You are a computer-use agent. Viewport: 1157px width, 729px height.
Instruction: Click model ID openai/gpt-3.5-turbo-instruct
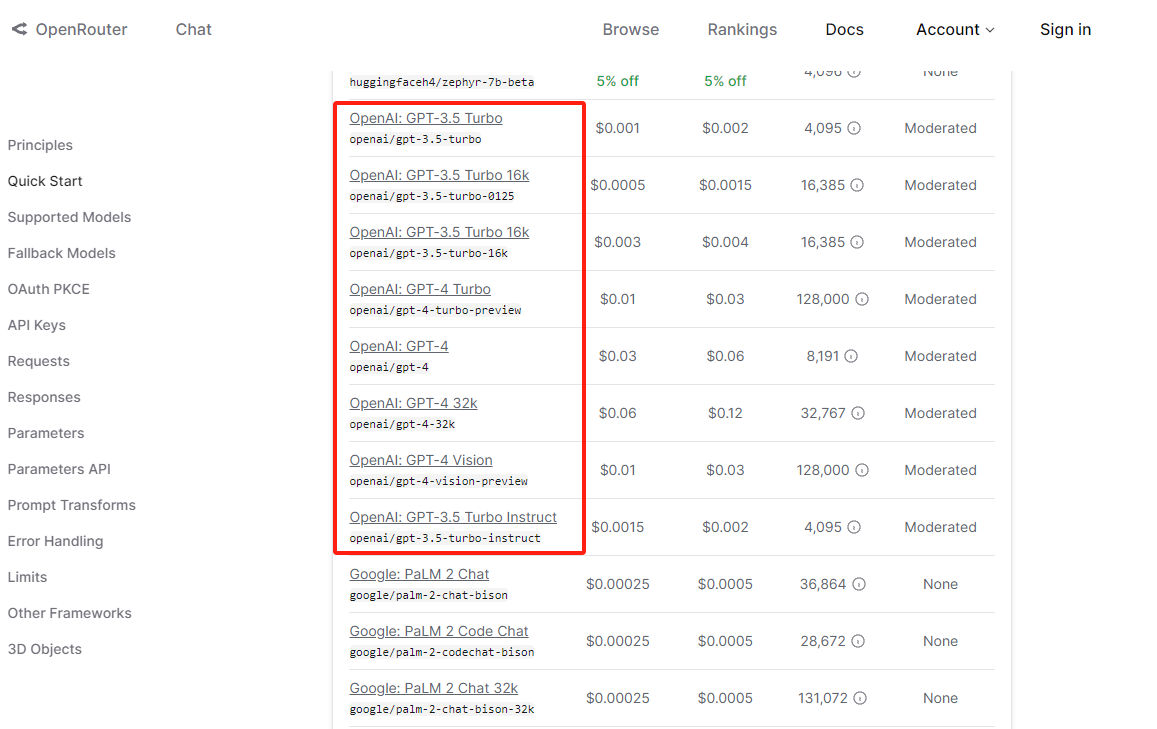(445, 538)
